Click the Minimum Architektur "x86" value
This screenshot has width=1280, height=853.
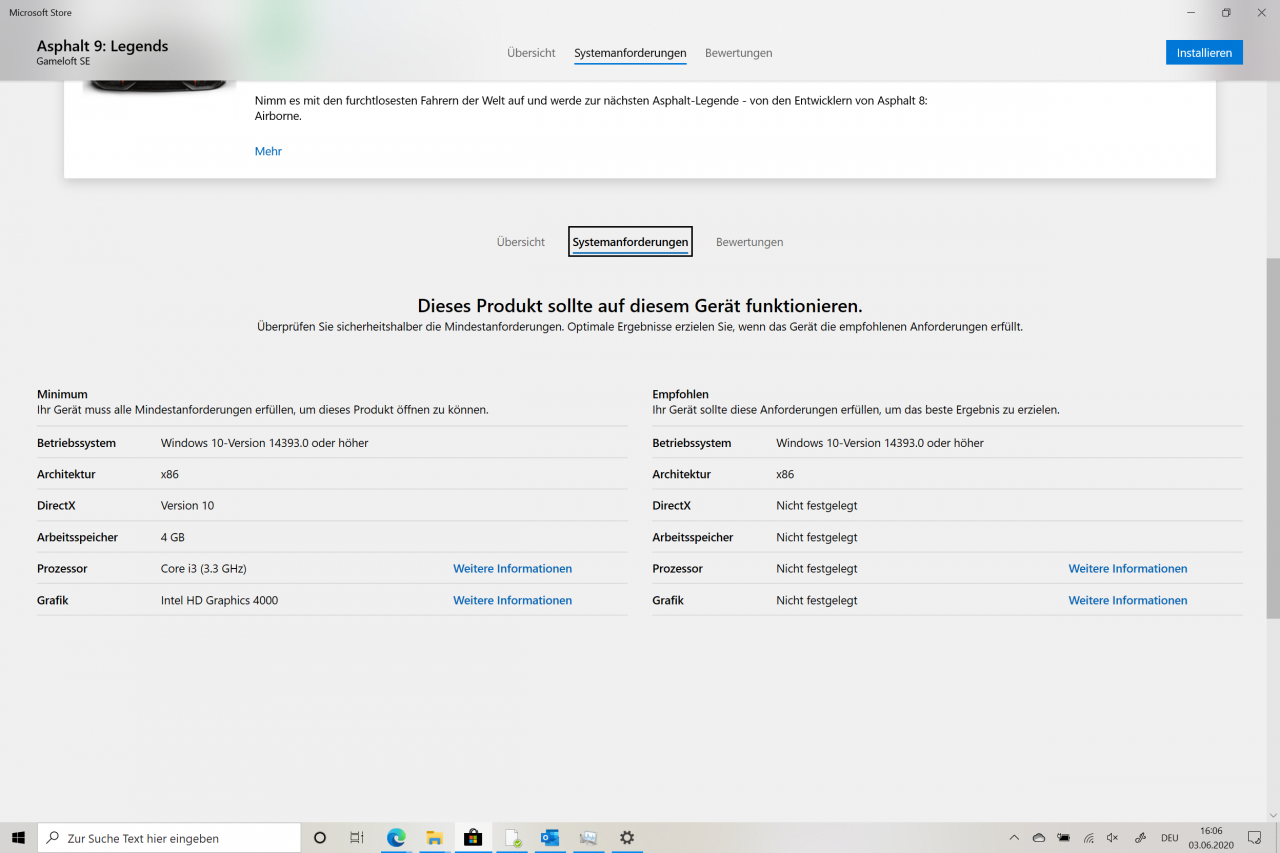click(x=170, y=474)
